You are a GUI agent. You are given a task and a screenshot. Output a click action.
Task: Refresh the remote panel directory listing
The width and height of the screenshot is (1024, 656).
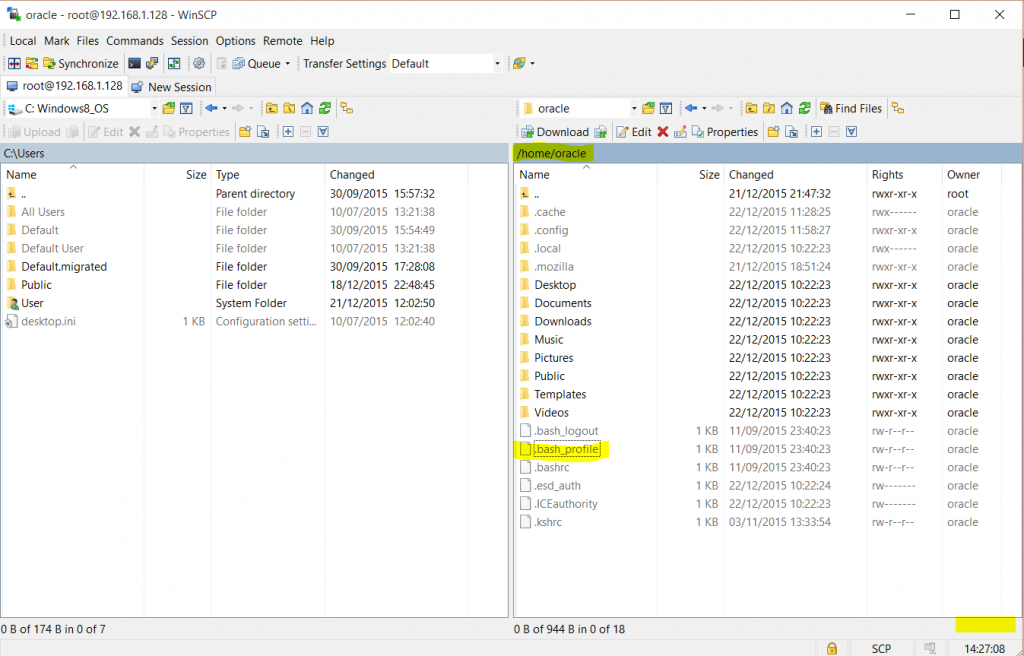pos(804,108)
